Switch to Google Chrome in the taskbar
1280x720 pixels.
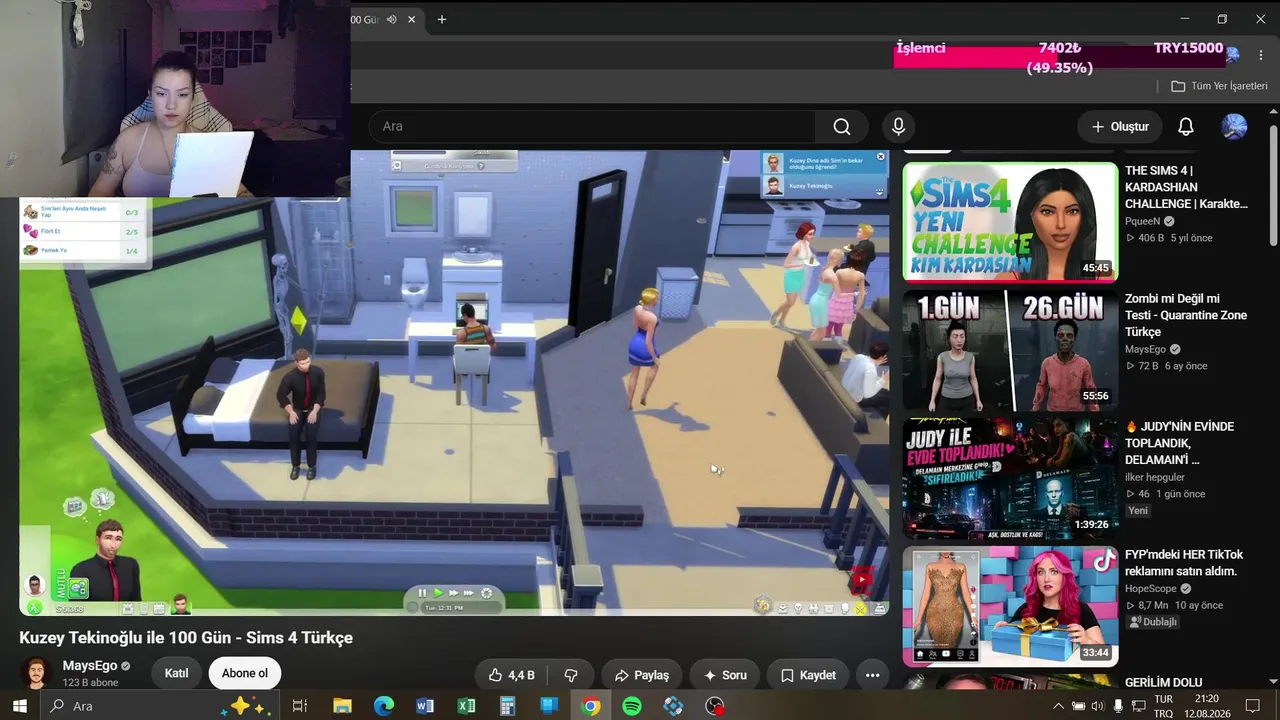coord(591,706)
